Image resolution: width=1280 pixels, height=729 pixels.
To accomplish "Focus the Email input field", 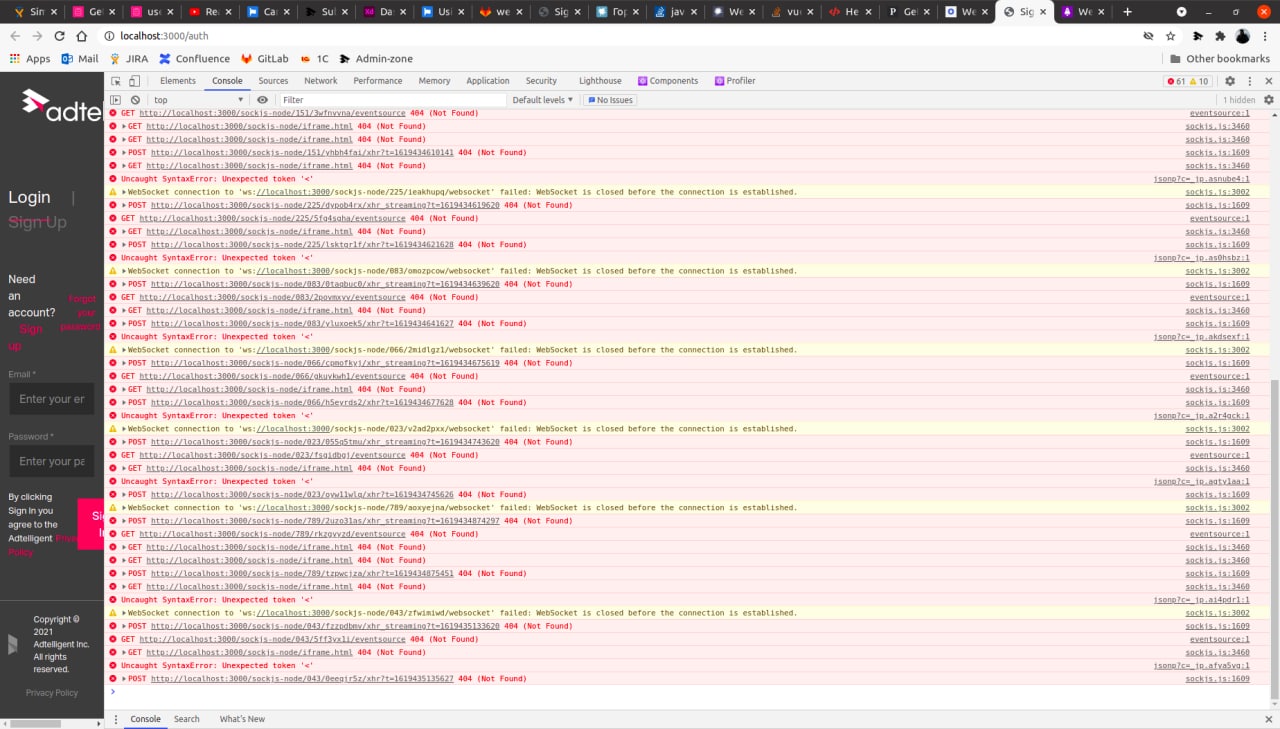I will coord(52,399).
